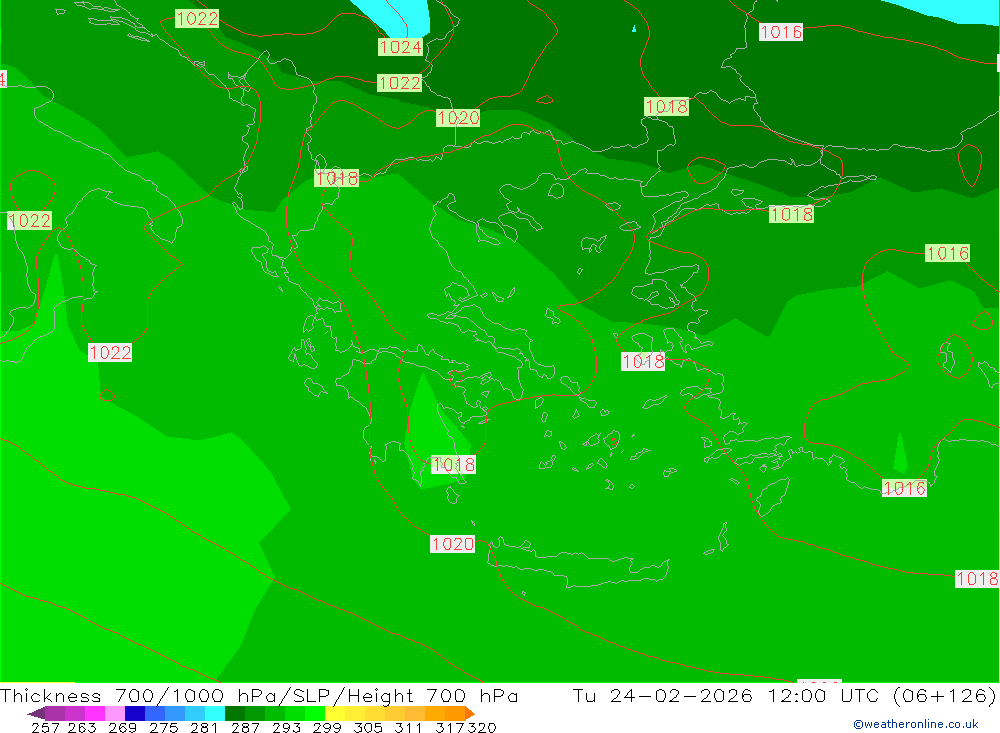Select the light pink legend swatch above 269

point(115,713)
